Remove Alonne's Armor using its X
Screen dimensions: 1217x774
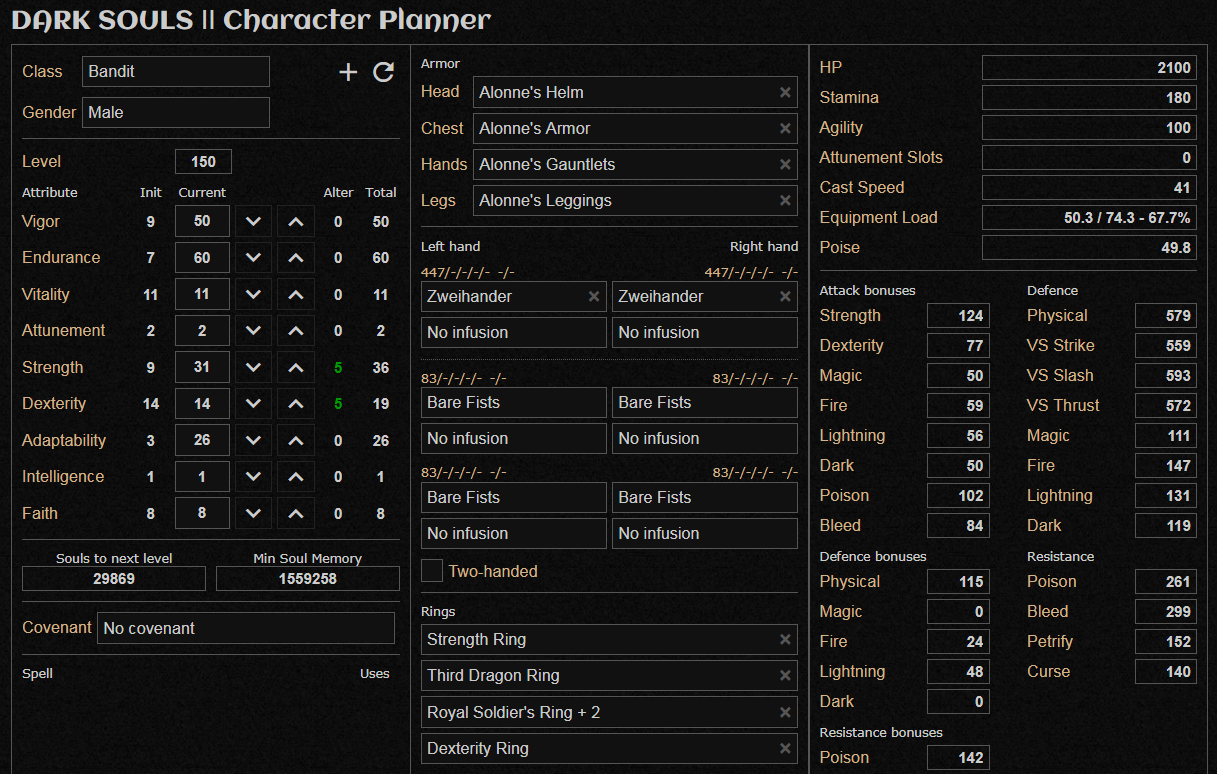(x=785, y=128)
